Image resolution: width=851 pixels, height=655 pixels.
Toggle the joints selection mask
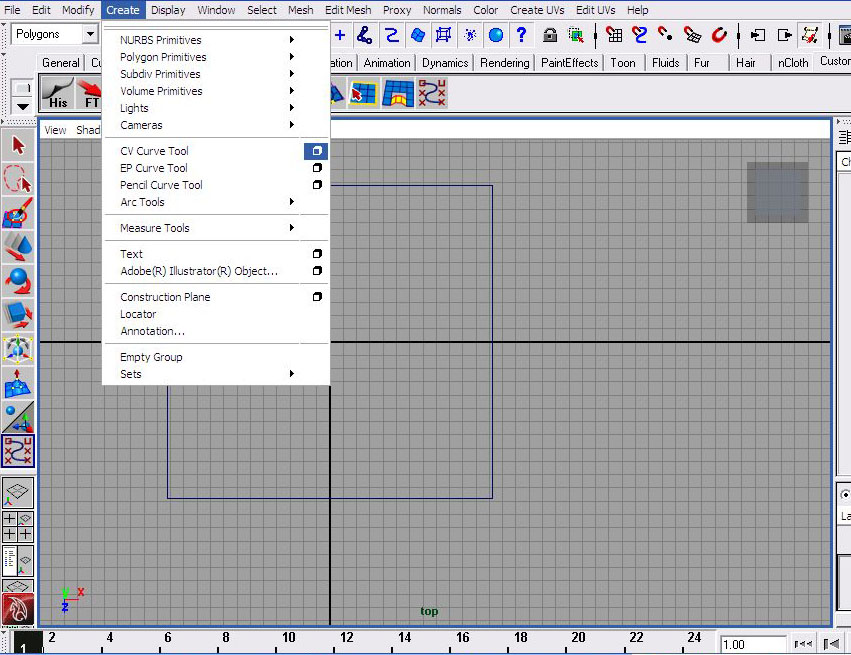point(364,35)
